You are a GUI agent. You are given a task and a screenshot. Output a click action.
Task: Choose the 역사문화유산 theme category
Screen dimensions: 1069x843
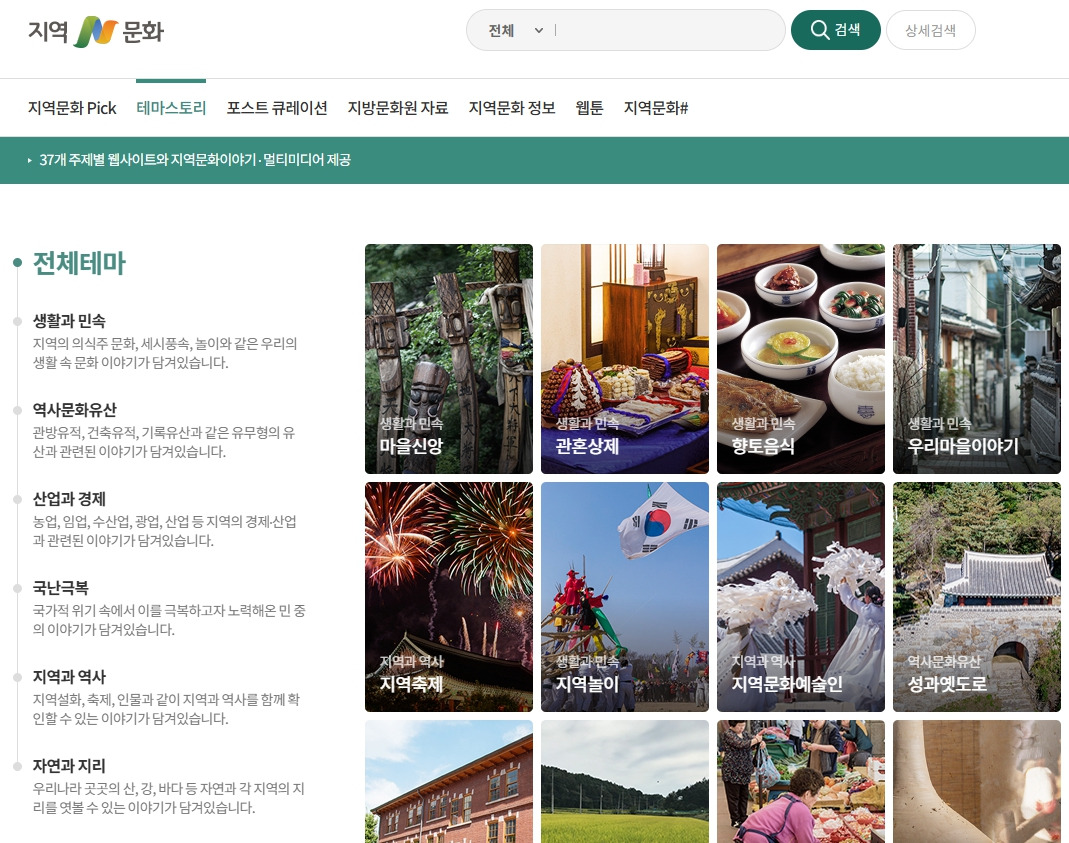pos(74,410)
